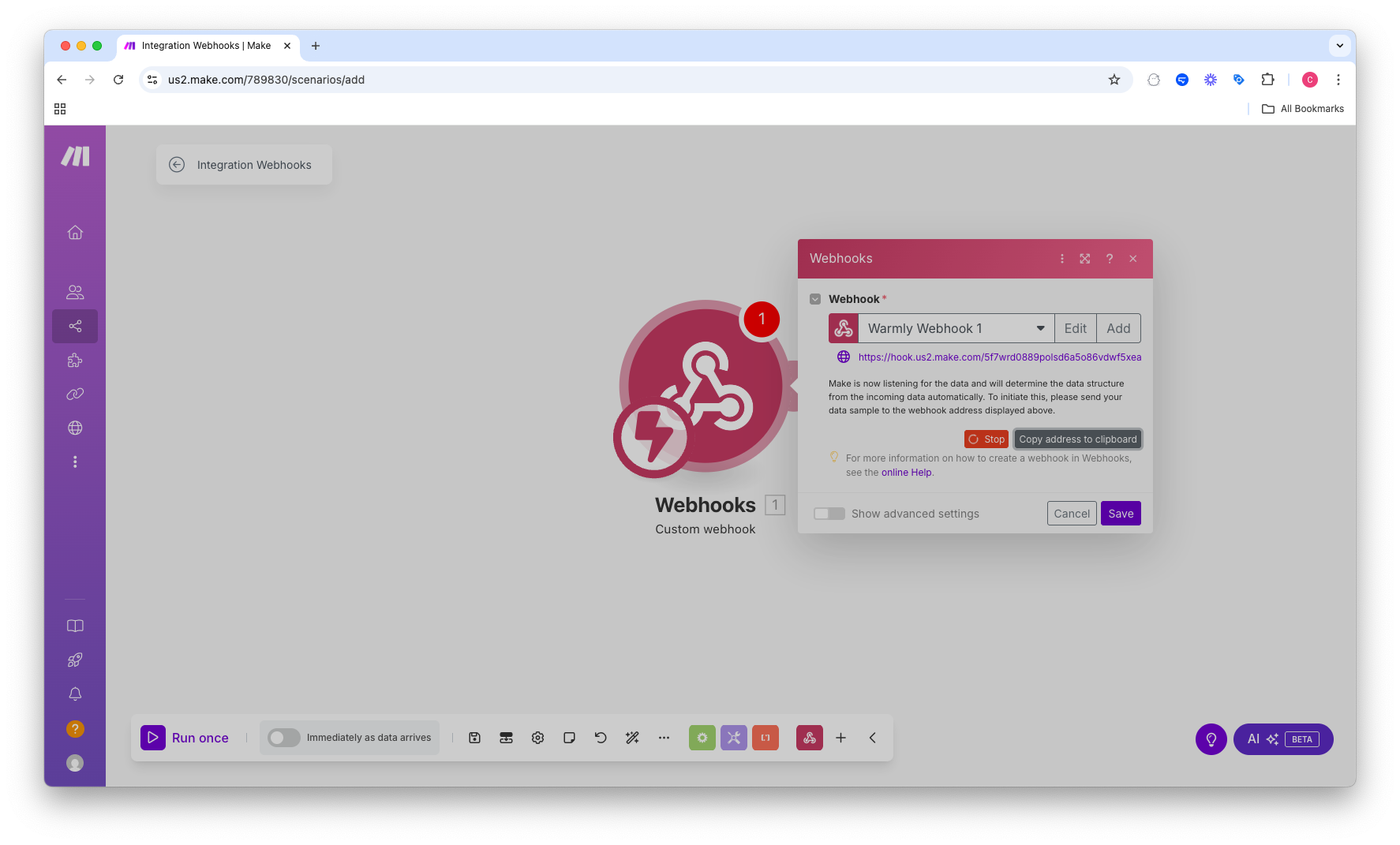Close the Webhooks dialog
The image size is (1400, 845).
1133,259
